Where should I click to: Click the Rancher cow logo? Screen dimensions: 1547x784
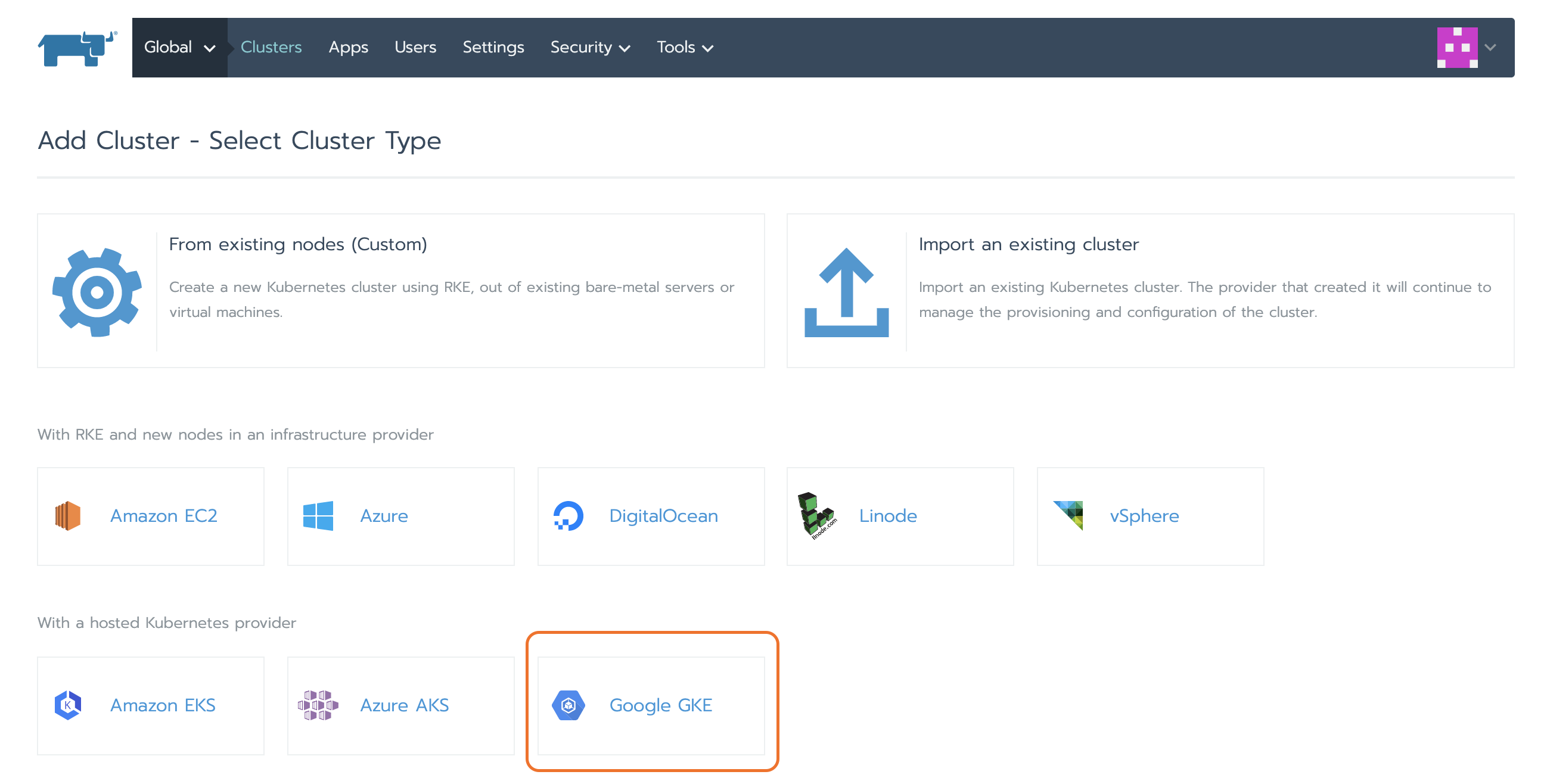click(77, 48)
